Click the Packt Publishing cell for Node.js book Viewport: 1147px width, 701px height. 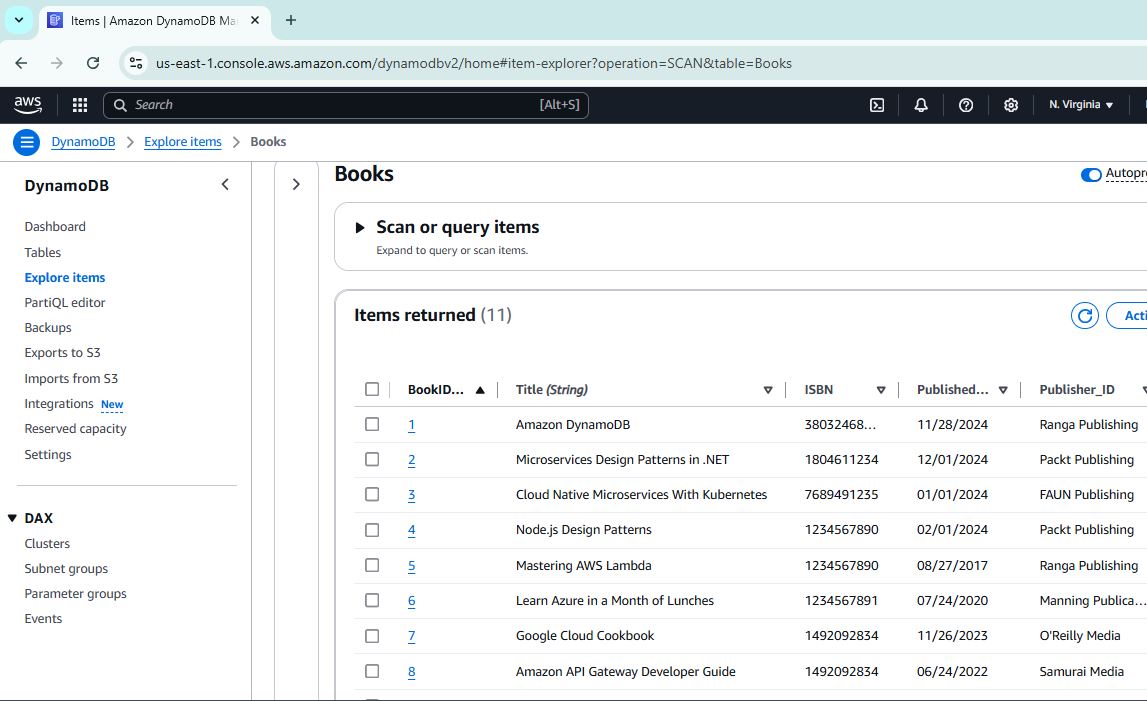pyautogui.click(x=1086, y=530)
